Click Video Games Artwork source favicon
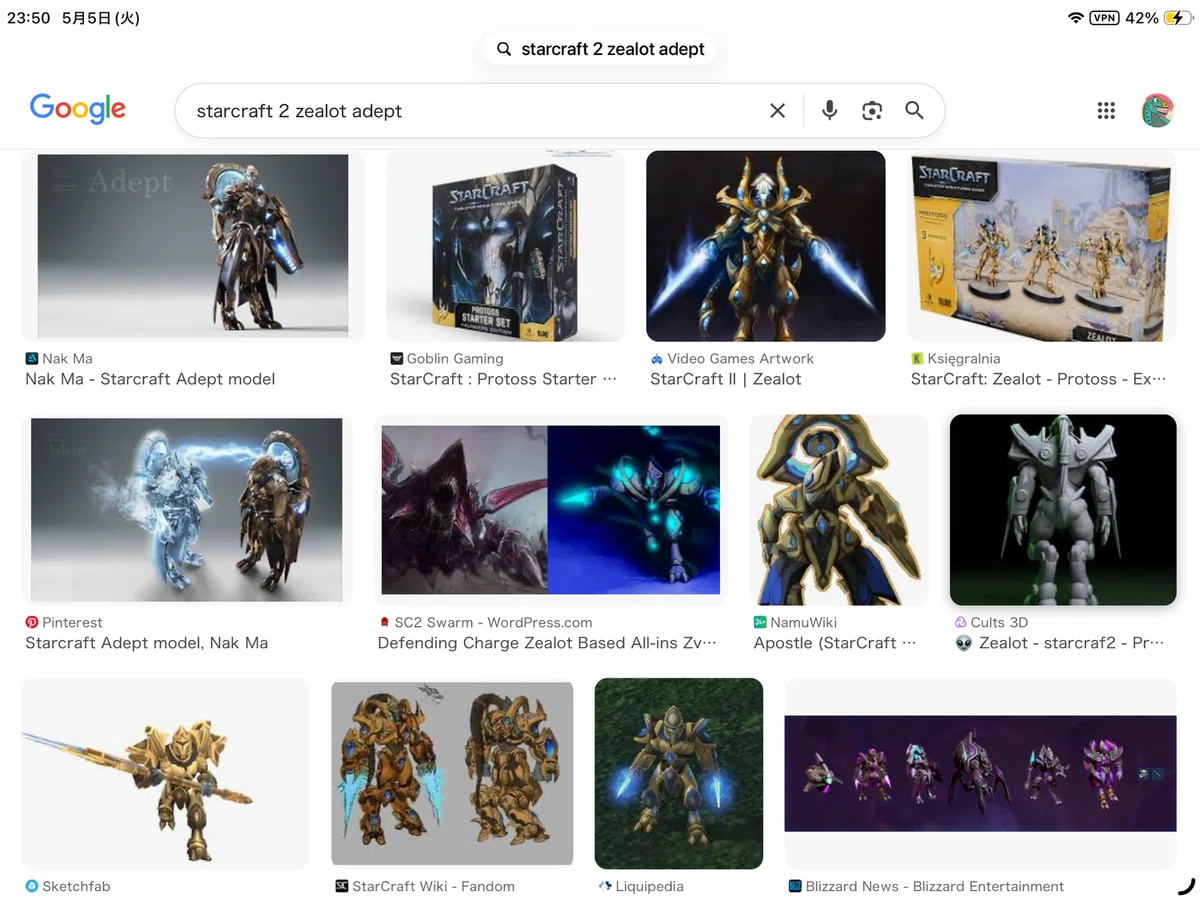 coord(657,358)
